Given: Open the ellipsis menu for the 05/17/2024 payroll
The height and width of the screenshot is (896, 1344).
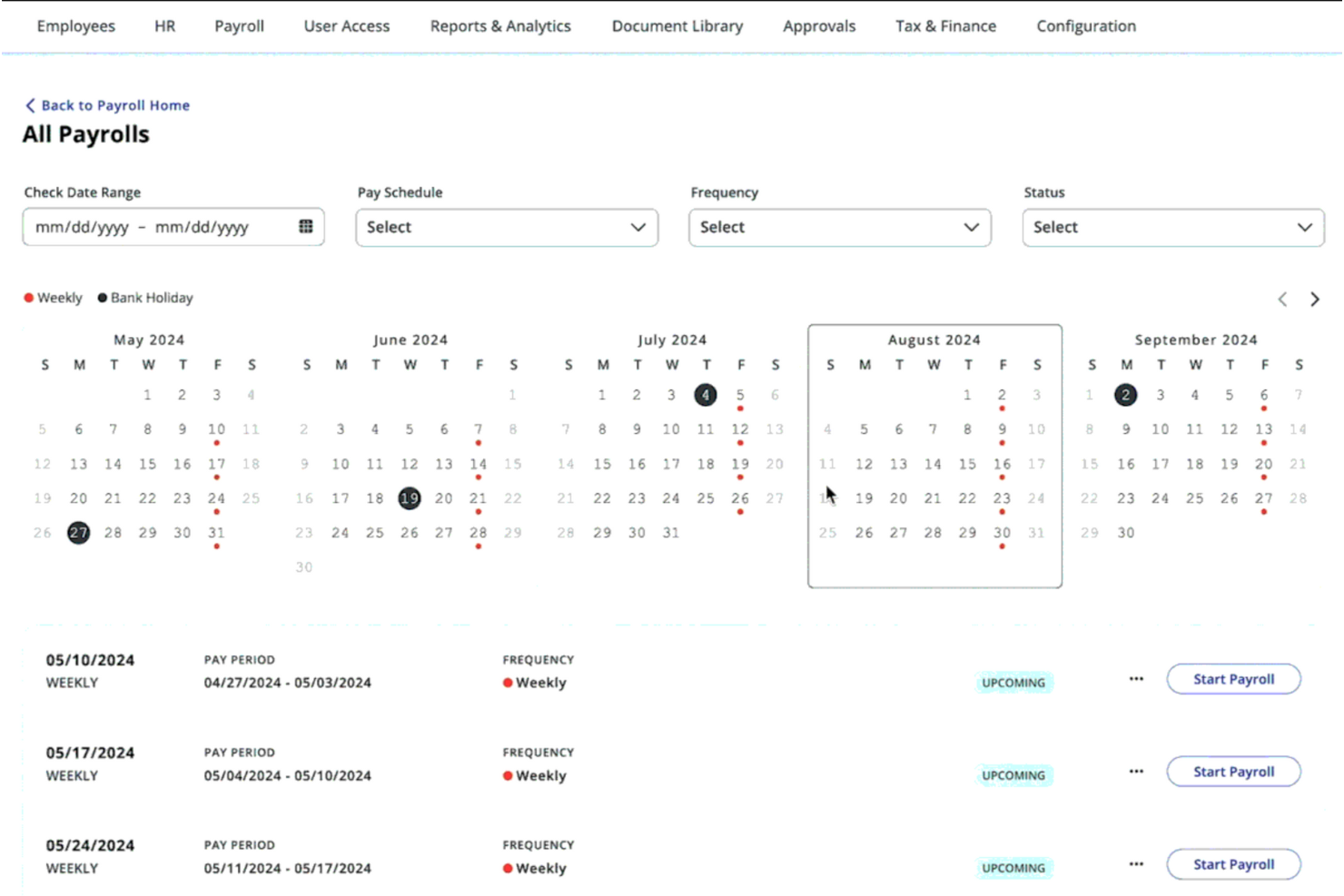Looking at the screenshot, I should coord(1135,771).
